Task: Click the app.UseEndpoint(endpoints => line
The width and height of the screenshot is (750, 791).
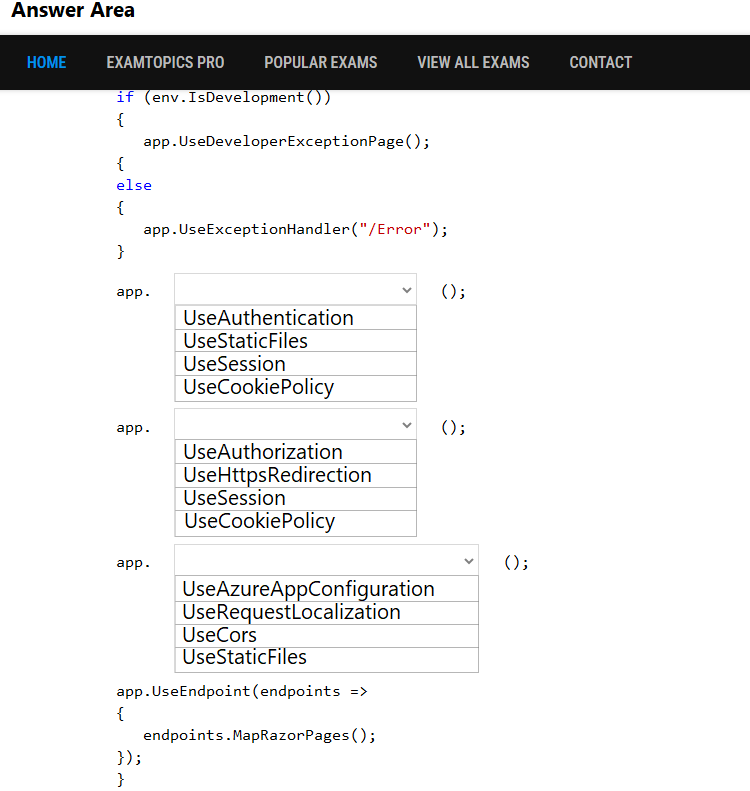Action: click(242, 691)
